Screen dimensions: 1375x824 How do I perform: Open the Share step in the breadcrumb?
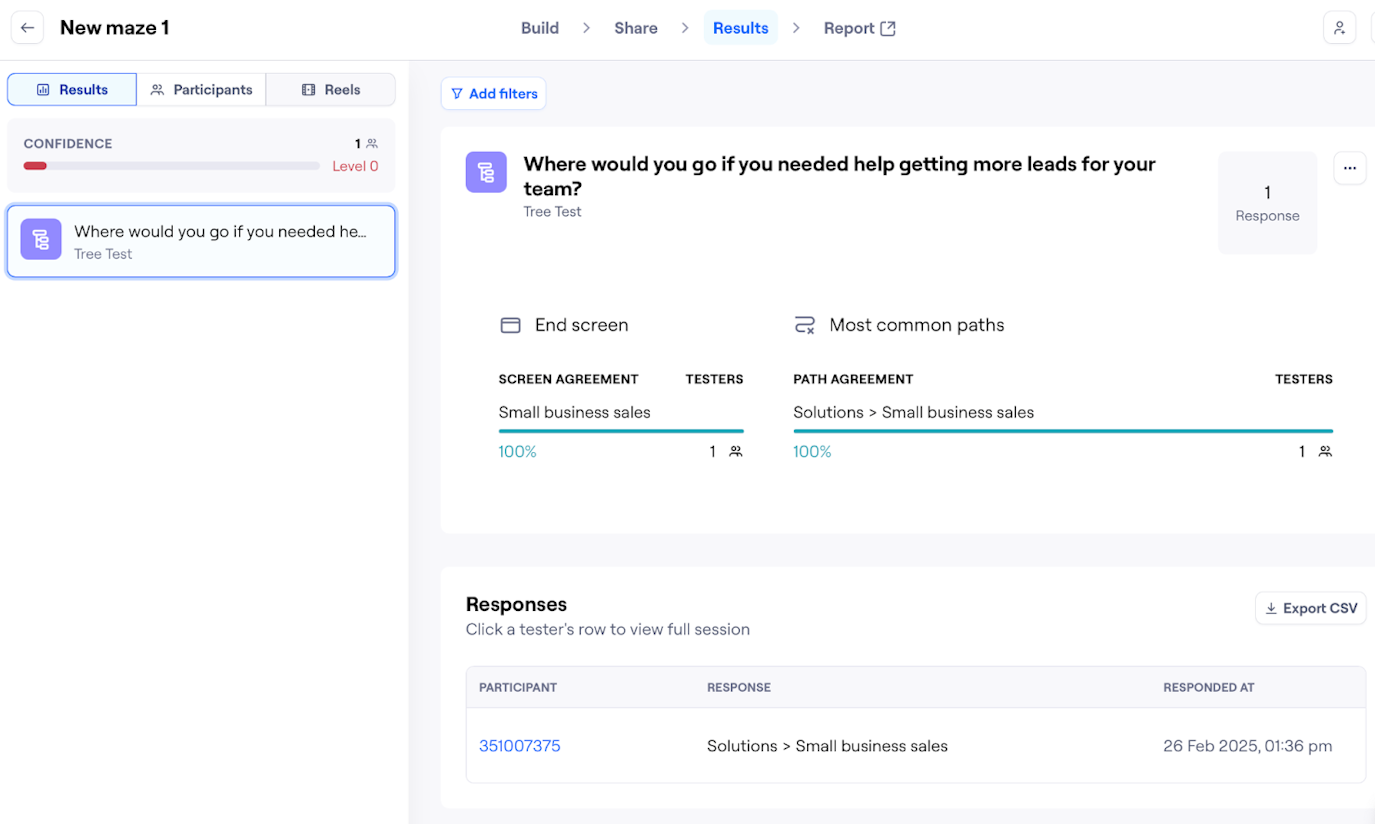click(x=635, y=27)
